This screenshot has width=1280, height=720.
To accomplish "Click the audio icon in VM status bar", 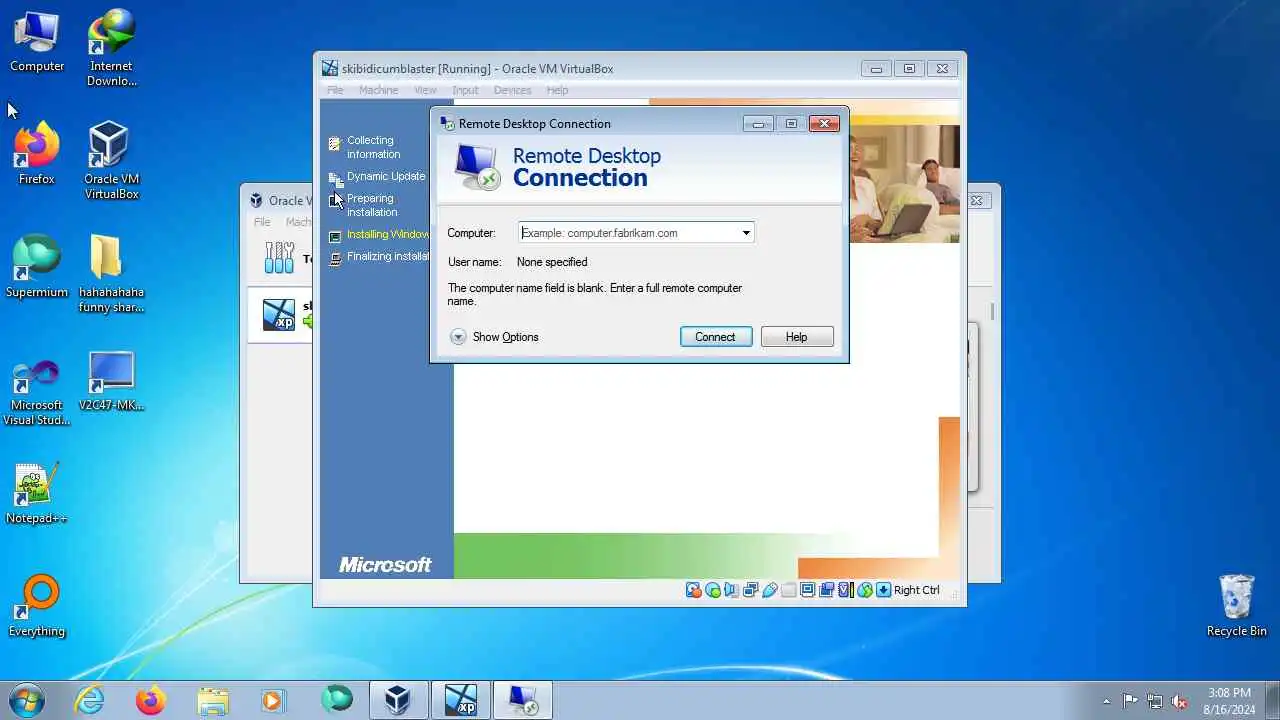I will tap(732, 590).
